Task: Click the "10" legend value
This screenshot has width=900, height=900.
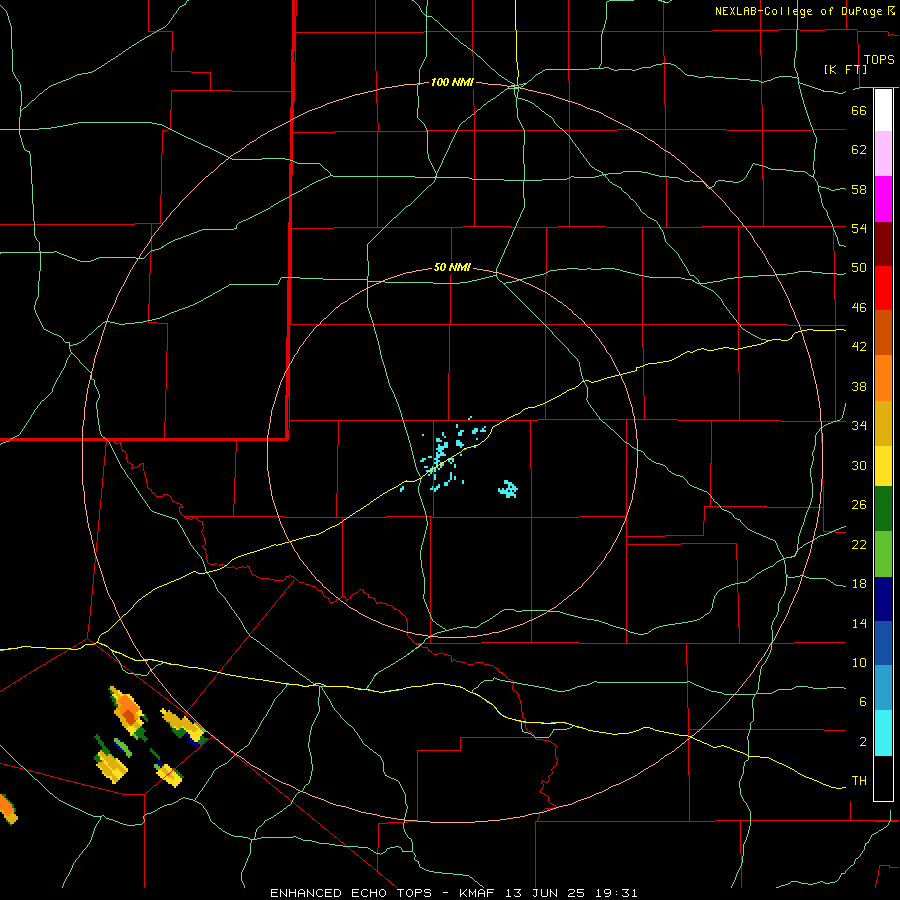Action: pyautogui.click(x=859, y=662)
